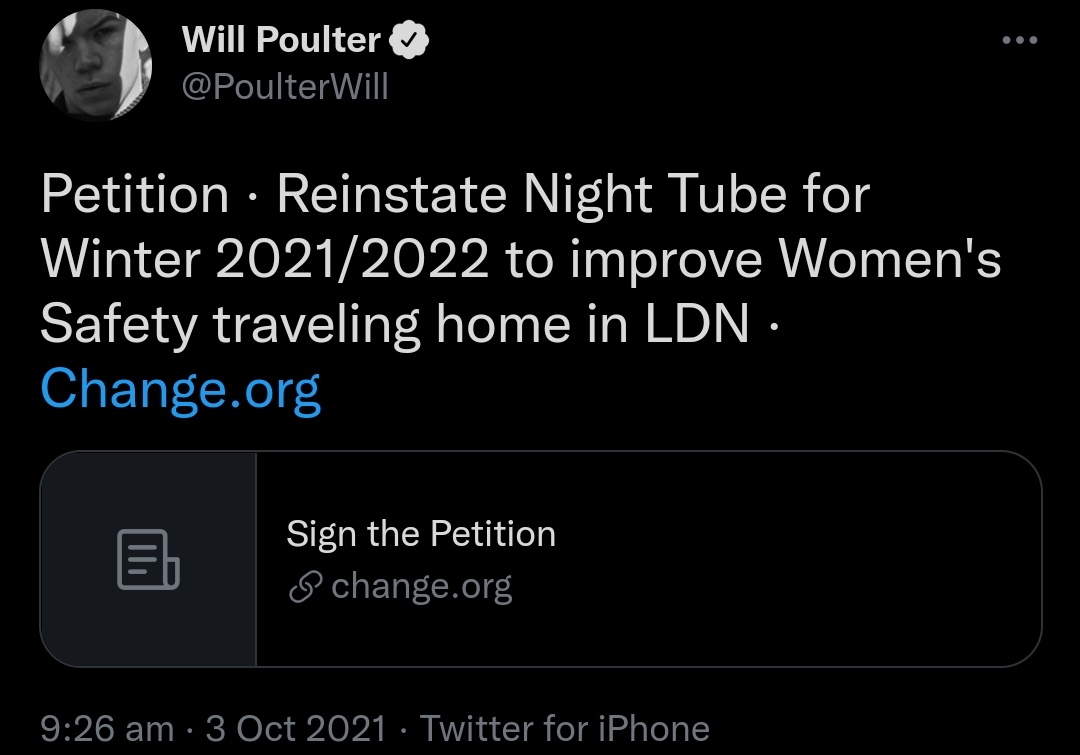This screenshot has height=755, width=1080.
Task: Click the 3 Oct 2021 date
Action: 295,728
